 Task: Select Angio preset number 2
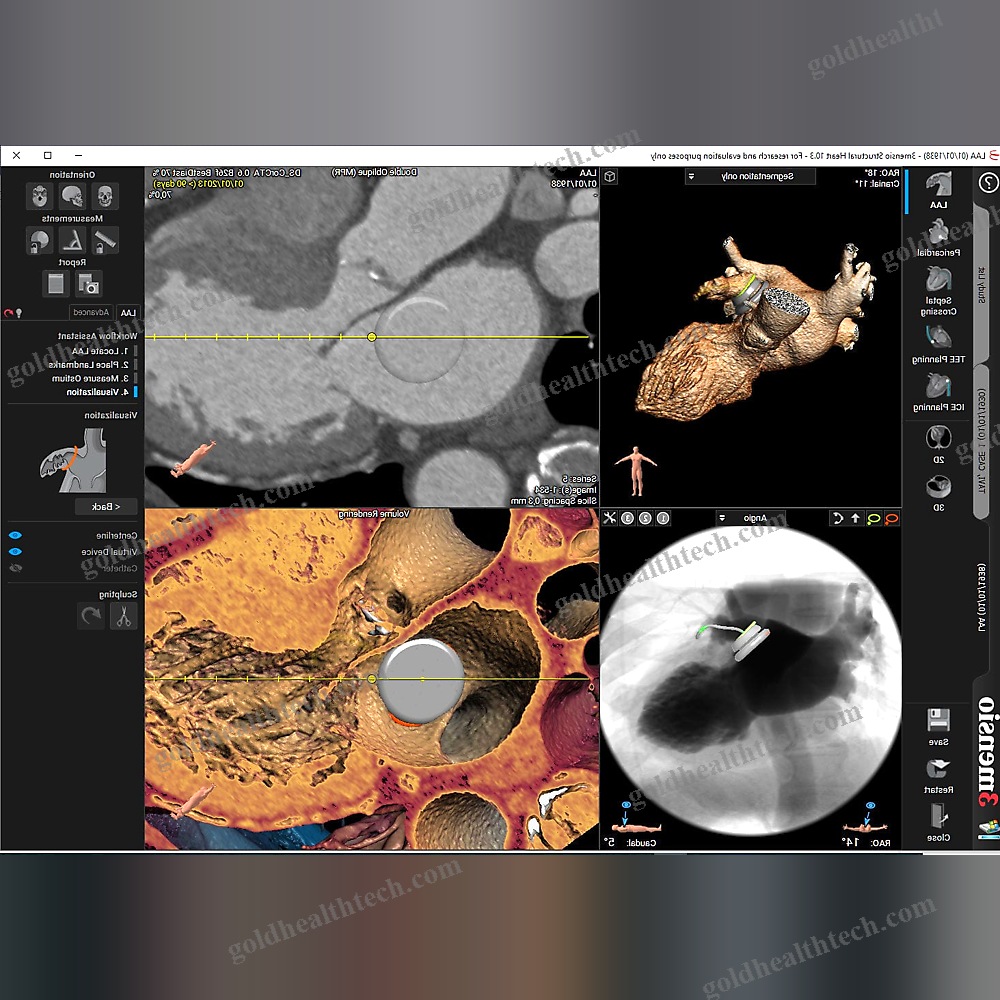pyautogui.click(x=645, y=518)
